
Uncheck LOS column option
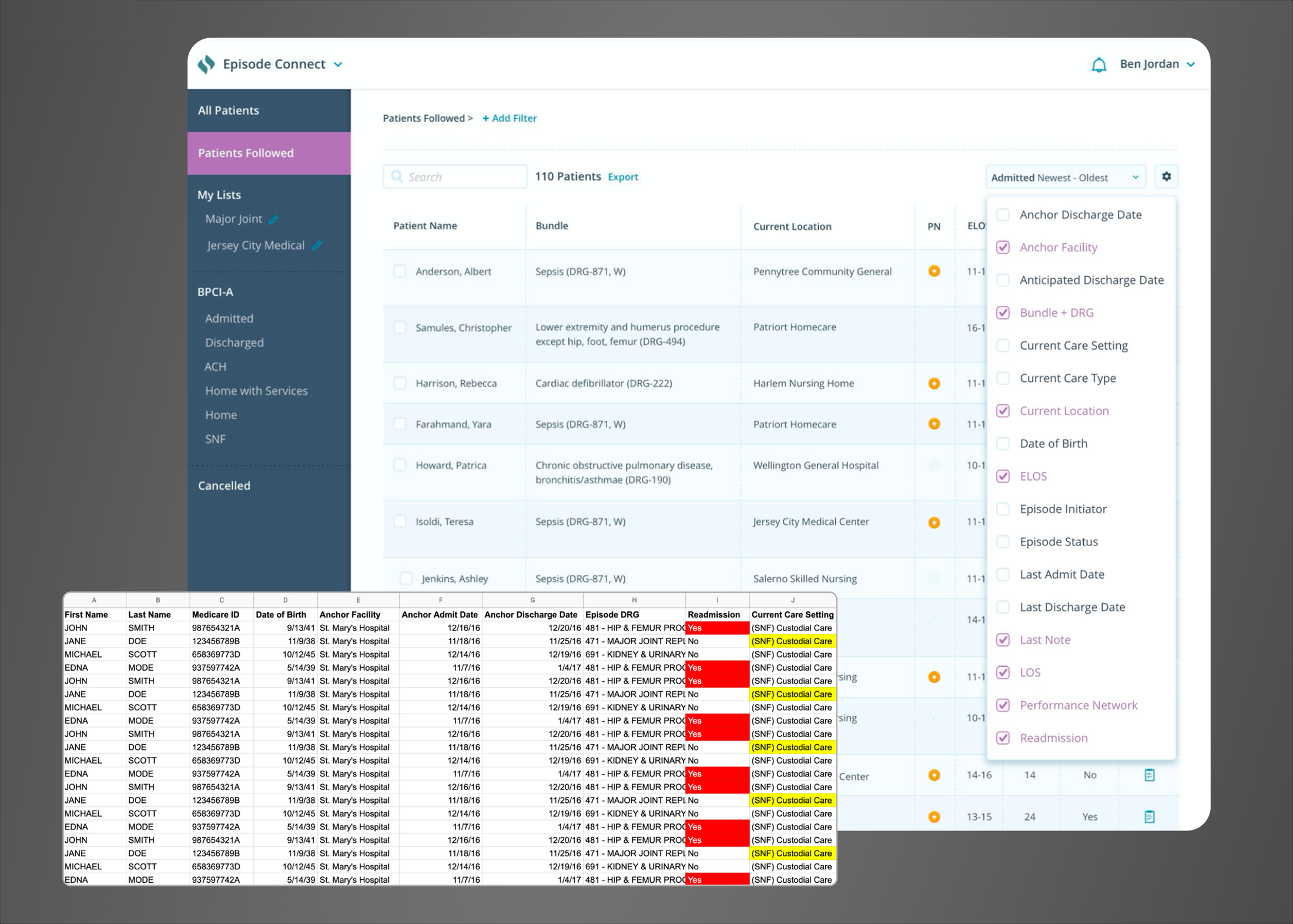pyautogui.click(x=1003, y=672)
